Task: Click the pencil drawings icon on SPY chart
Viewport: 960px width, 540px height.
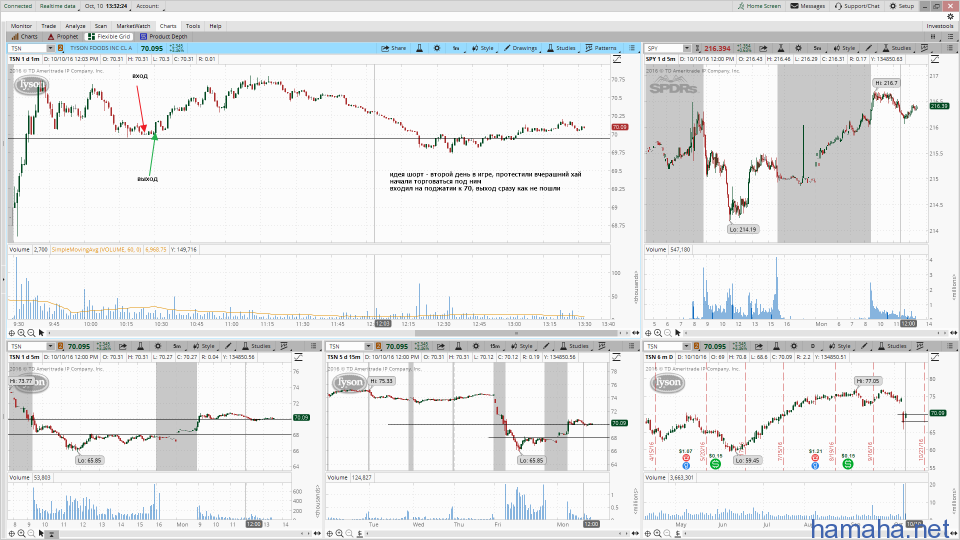Action: click(x=869, y=48)
